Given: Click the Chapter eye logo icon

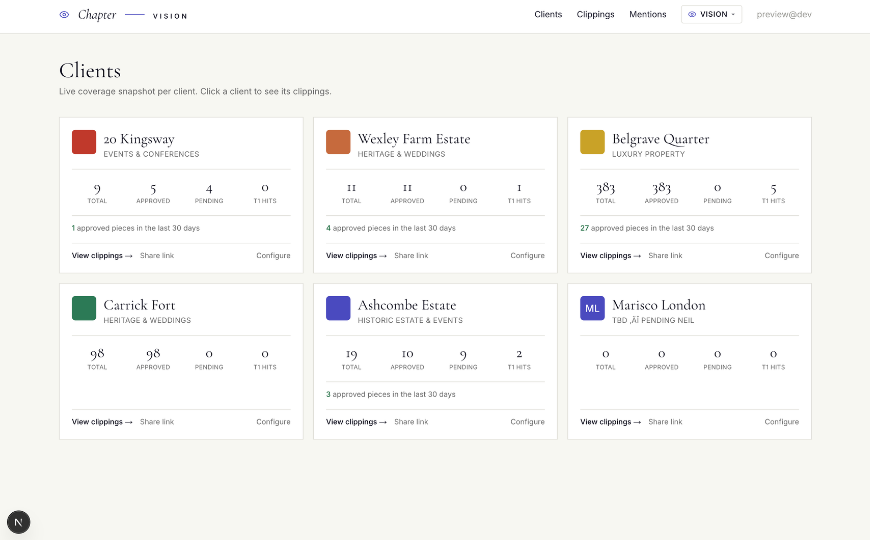Looking at the screenshot, I should [64, 15].
